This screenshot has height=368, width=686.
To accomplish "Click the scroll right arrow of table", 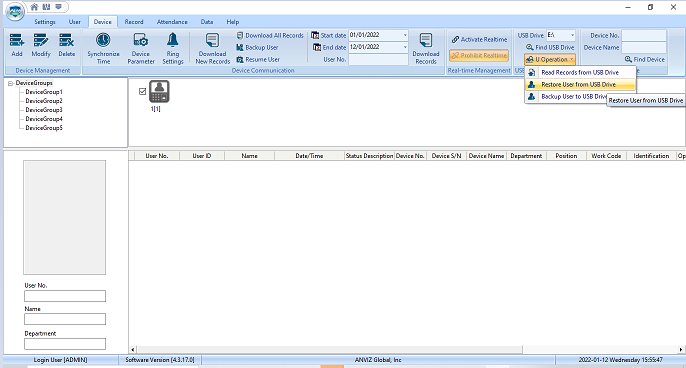I will pos(681,350).
